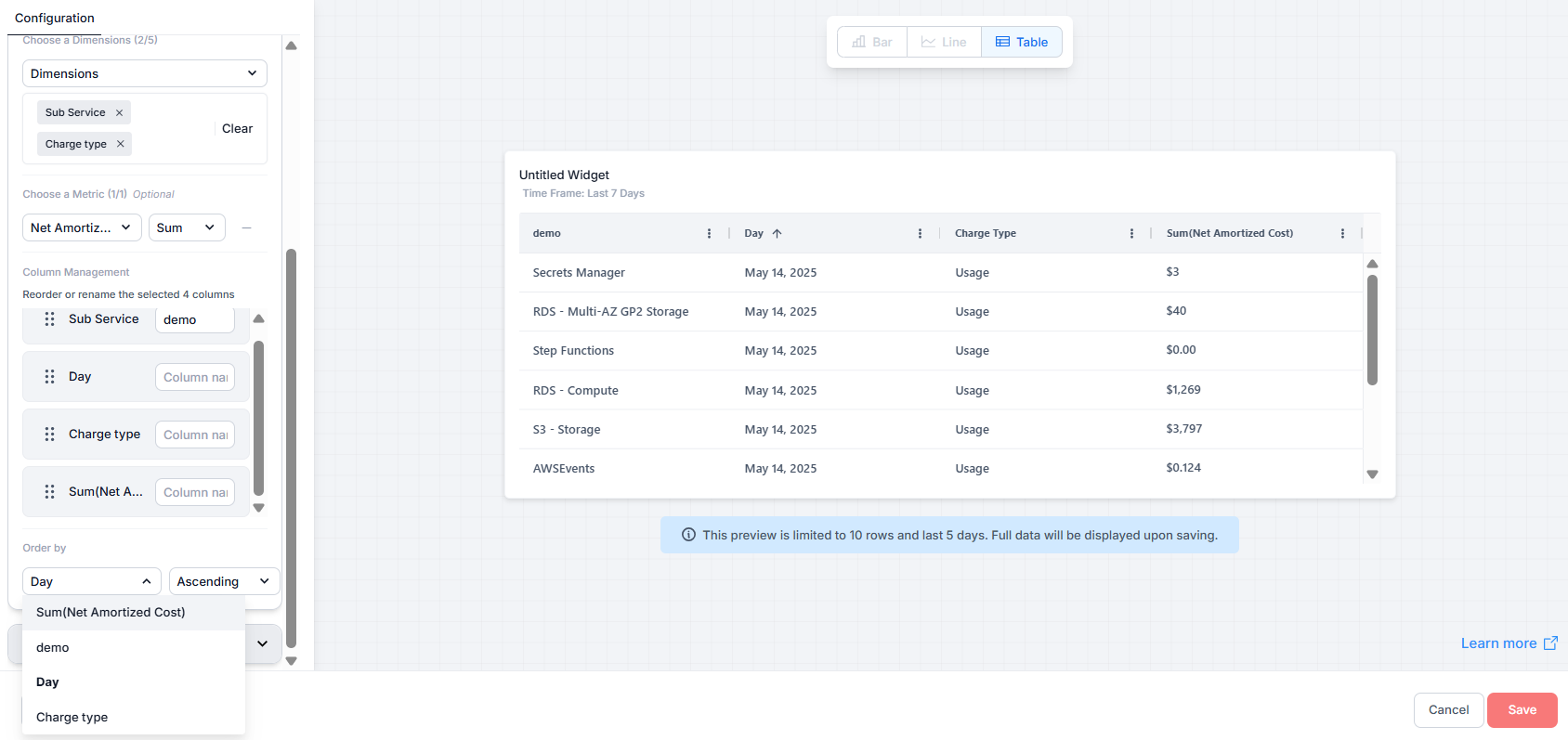
Task: Remove the Sub Service dimension chip
Action: (119, 112)
